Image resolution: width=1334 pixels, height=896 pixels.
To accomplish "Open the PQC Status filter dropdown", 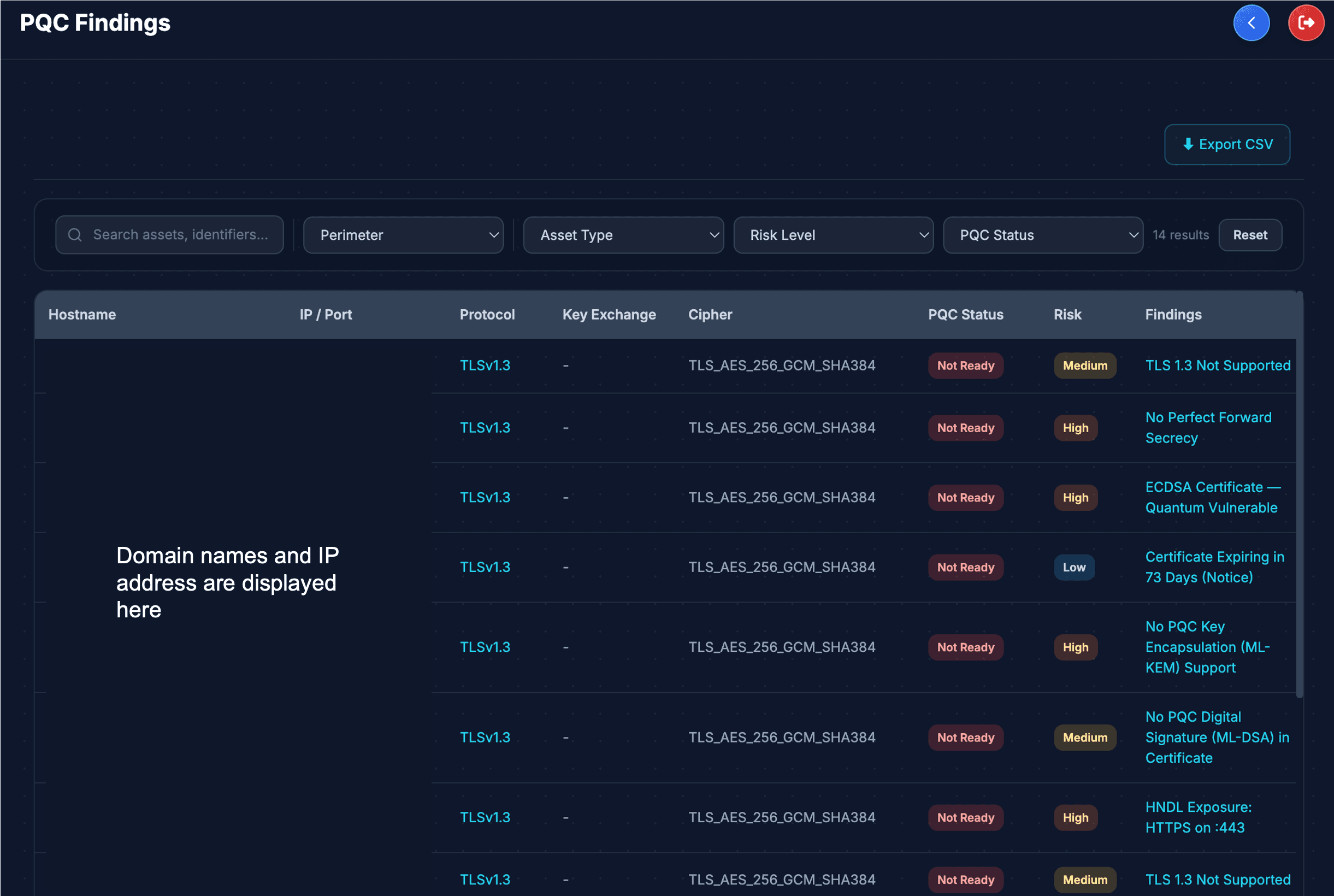I will pyautogui.click(x=1043, y=235).
